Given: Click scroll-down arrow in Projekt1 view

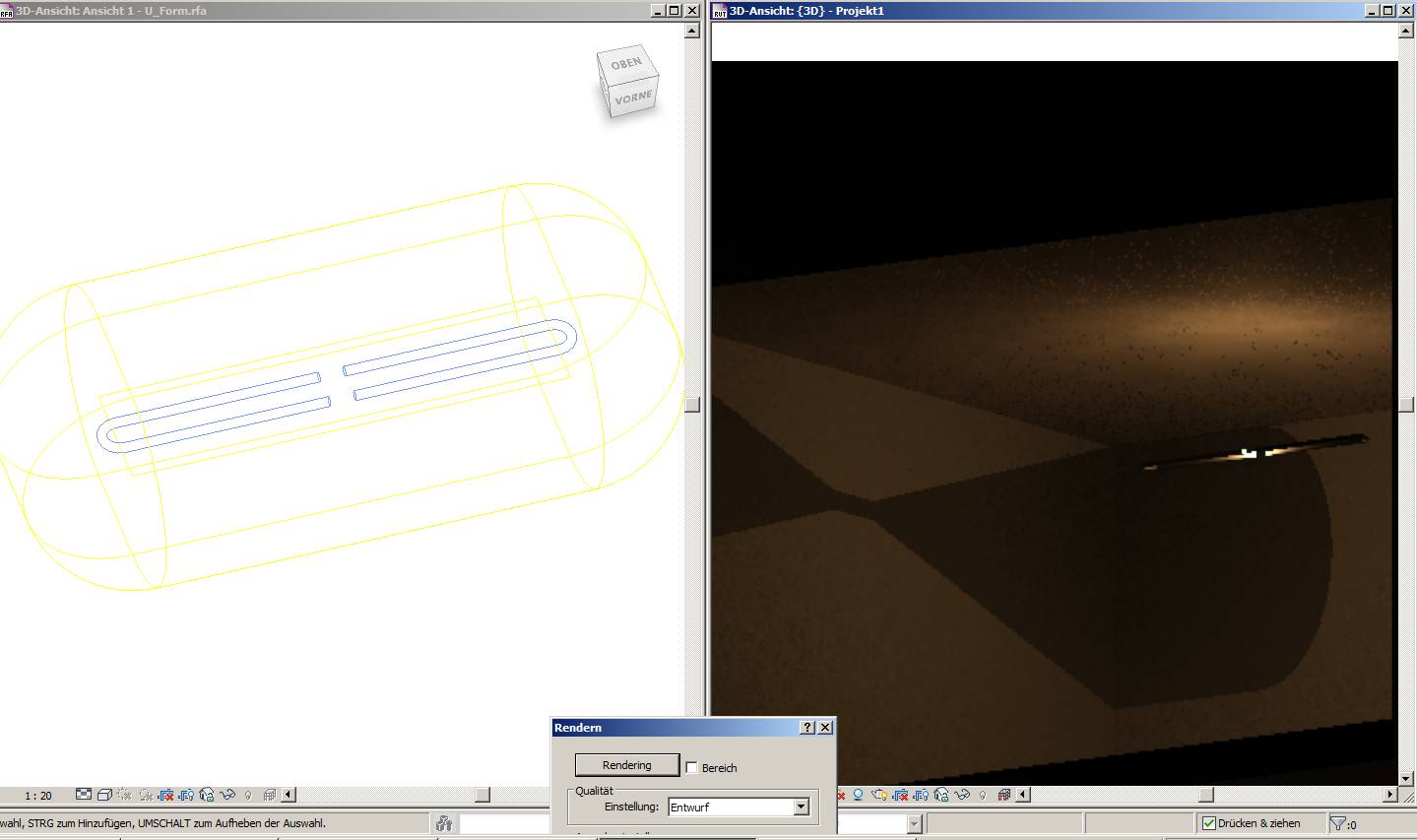Looking at the screenshot, I should pos(1407,778).
